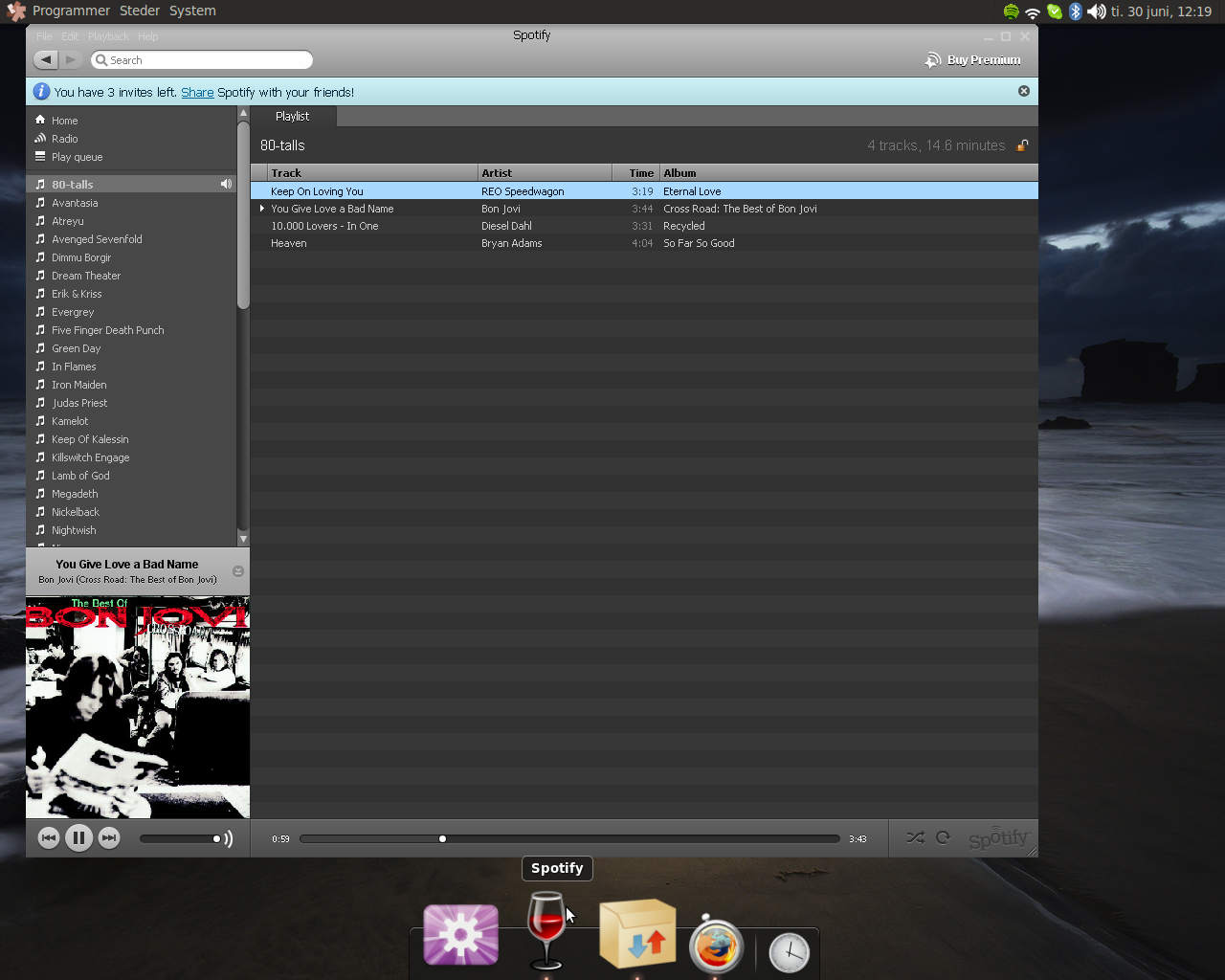Screen dimensions: 1225x980
Task: Click Buy Premium button
Action: click(x=973, y=60)
